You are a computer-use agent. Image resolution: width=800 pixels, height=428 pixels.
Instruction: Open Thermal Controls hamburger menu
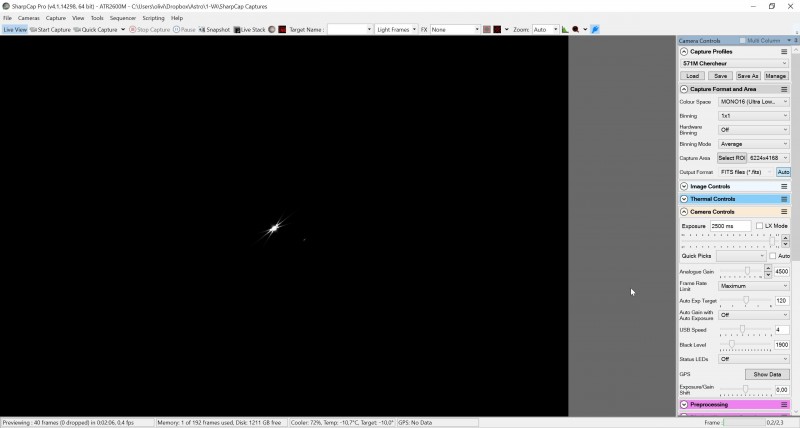[784, 199]
